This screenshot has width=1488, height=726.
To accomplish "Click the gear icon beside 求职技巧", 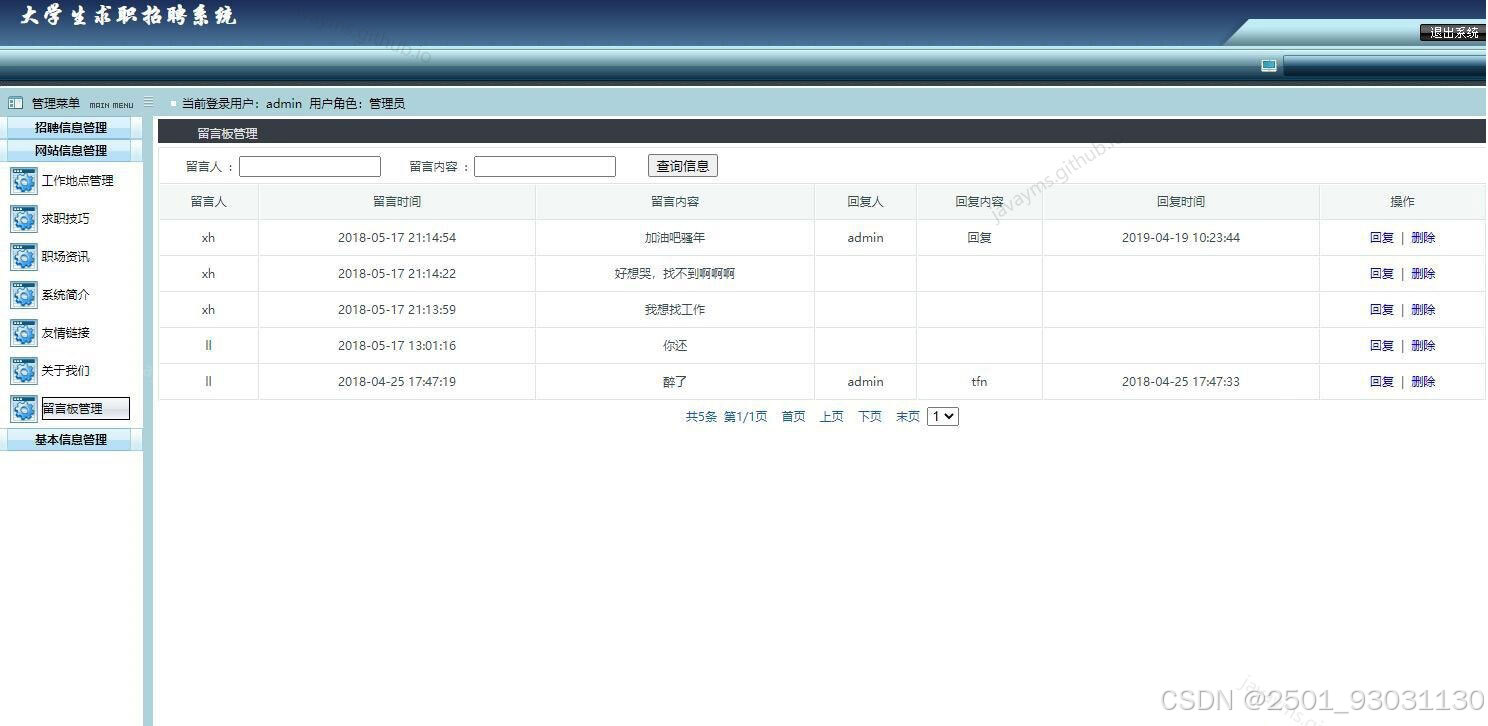I will point(24,219).
